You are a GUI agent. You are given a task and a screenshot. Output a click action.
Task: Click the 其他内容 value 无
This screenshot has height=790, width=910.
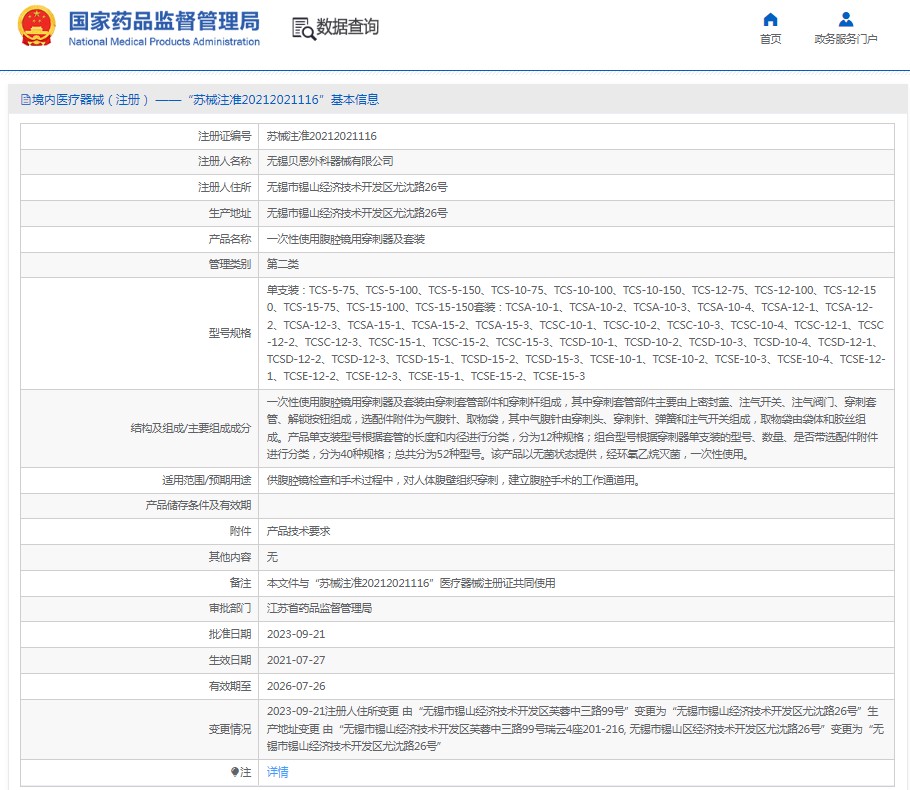[272, 557]
